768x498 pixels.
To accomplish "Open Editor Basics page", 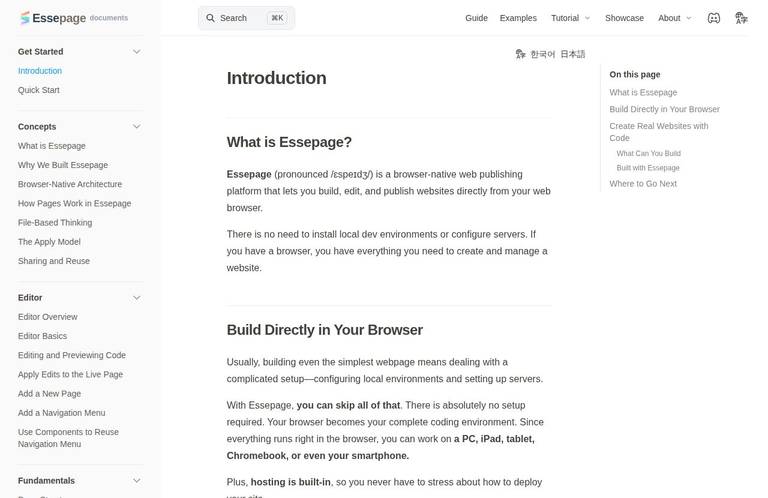I will [42, 335].
